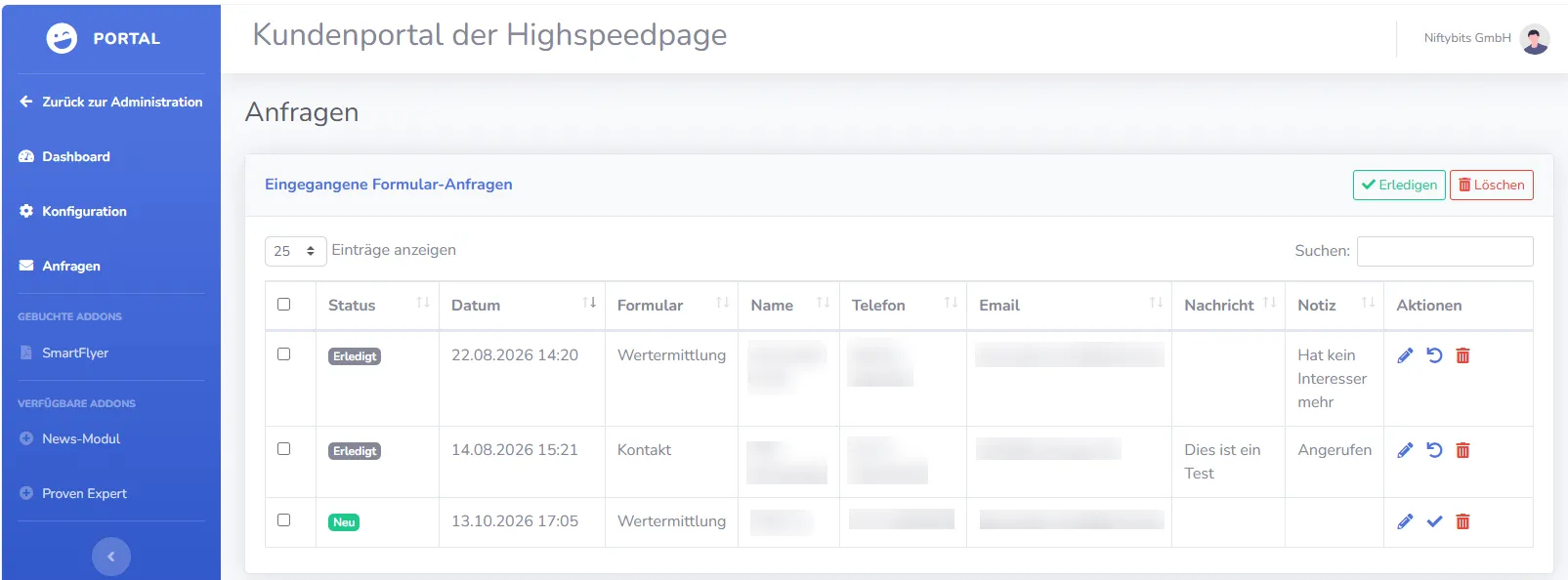The image size is (1568, 580).
Task: Toggle the select-all checkbox in table header
Action: point(284,305)
